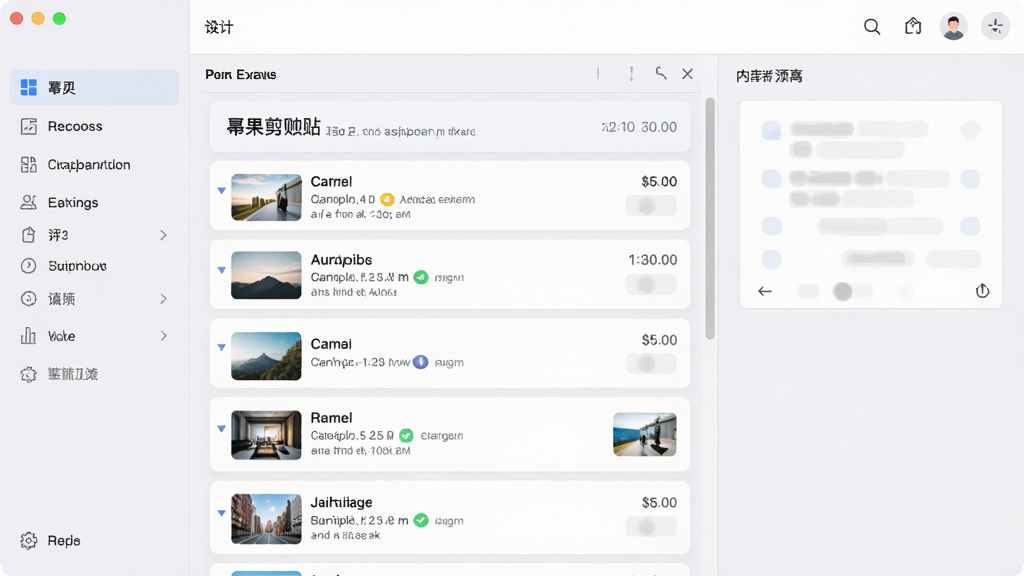Click the Eakings people icon
Screen dimensions: 1024x576
pos(29,202)
